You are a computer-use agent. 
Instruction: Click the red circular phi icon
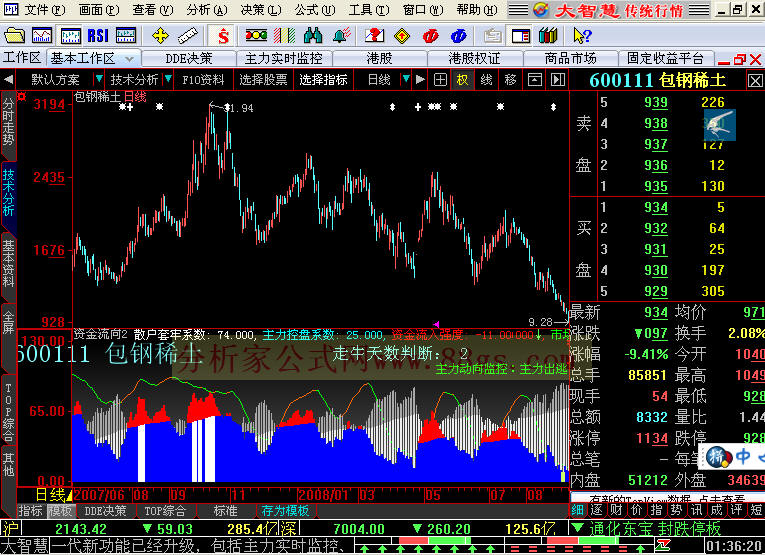tap(431, 36)
